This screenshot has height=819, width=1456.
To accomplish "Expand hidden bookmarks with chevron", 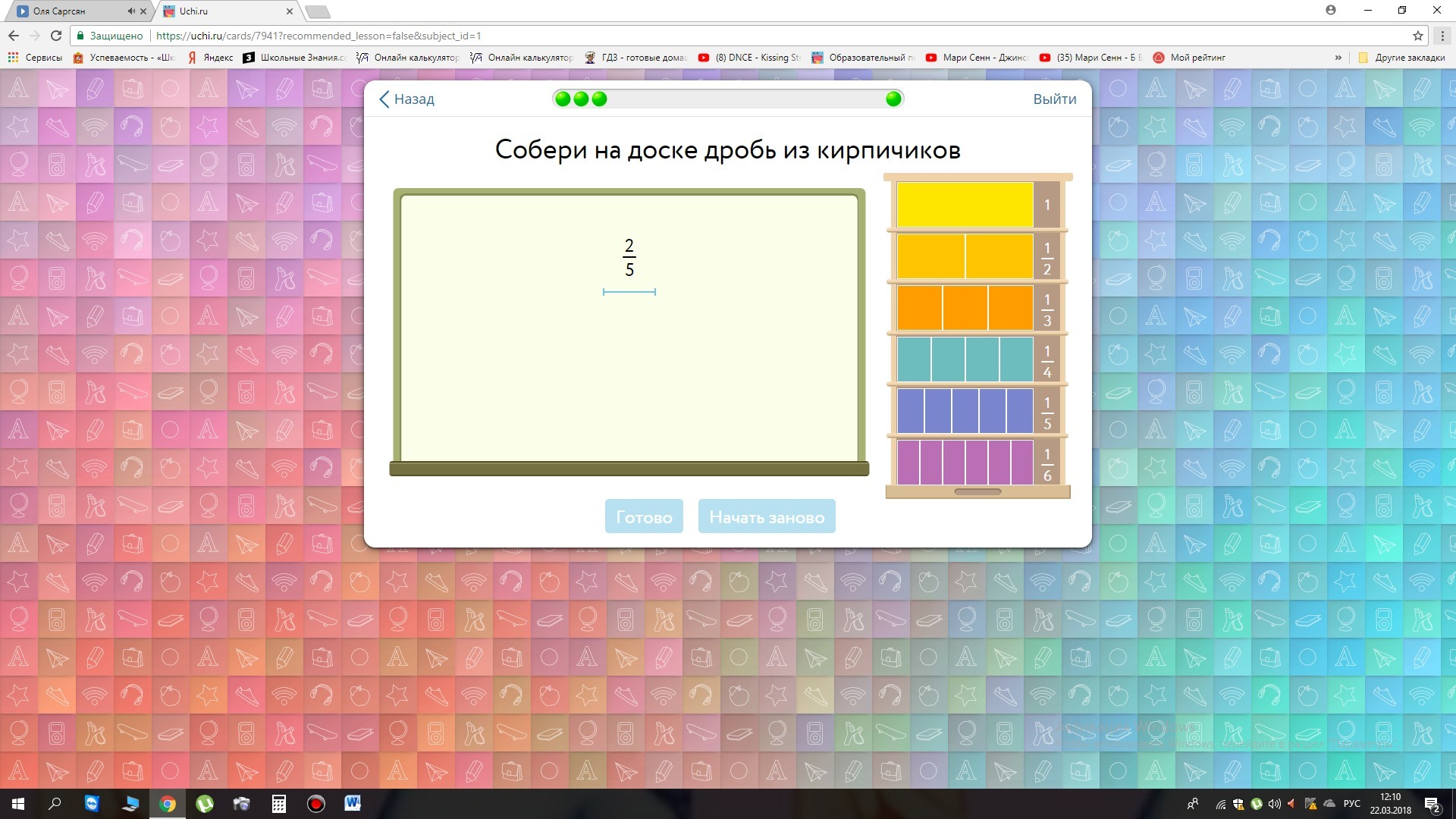I will pyautogui.click(x=1338, y=58).
